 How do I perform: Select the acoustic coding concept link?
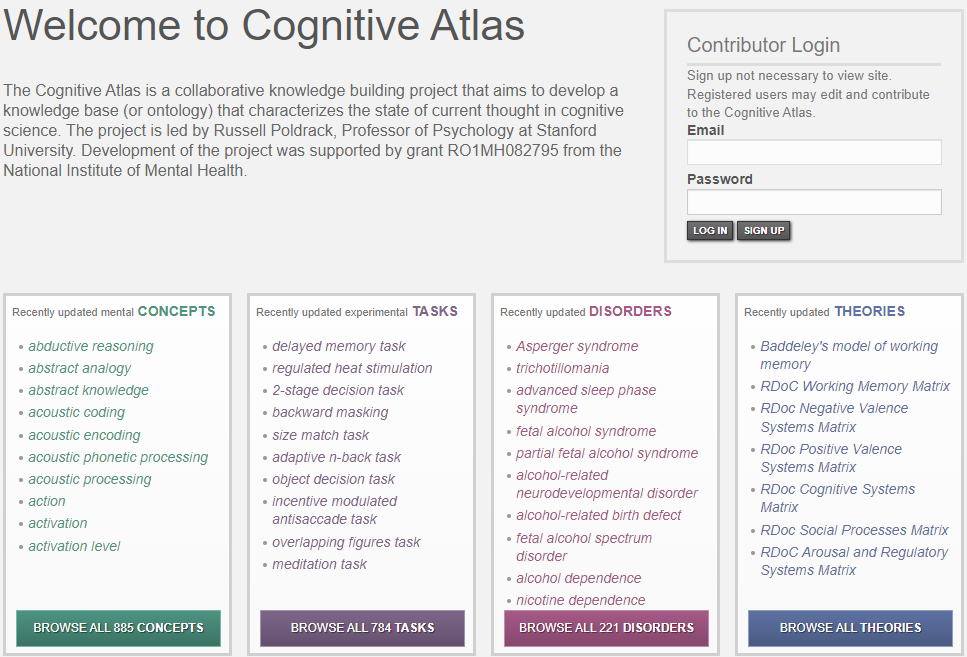pos(76,412)
